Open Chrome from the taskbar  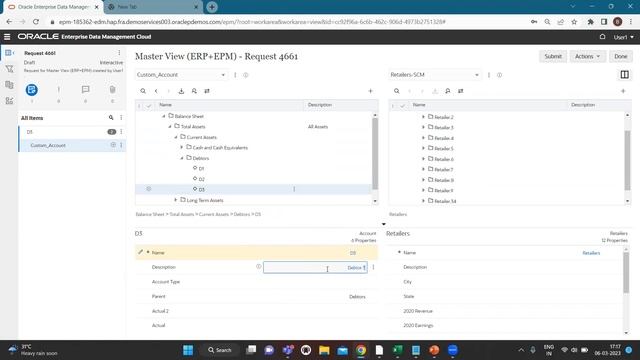click(361, 350)
